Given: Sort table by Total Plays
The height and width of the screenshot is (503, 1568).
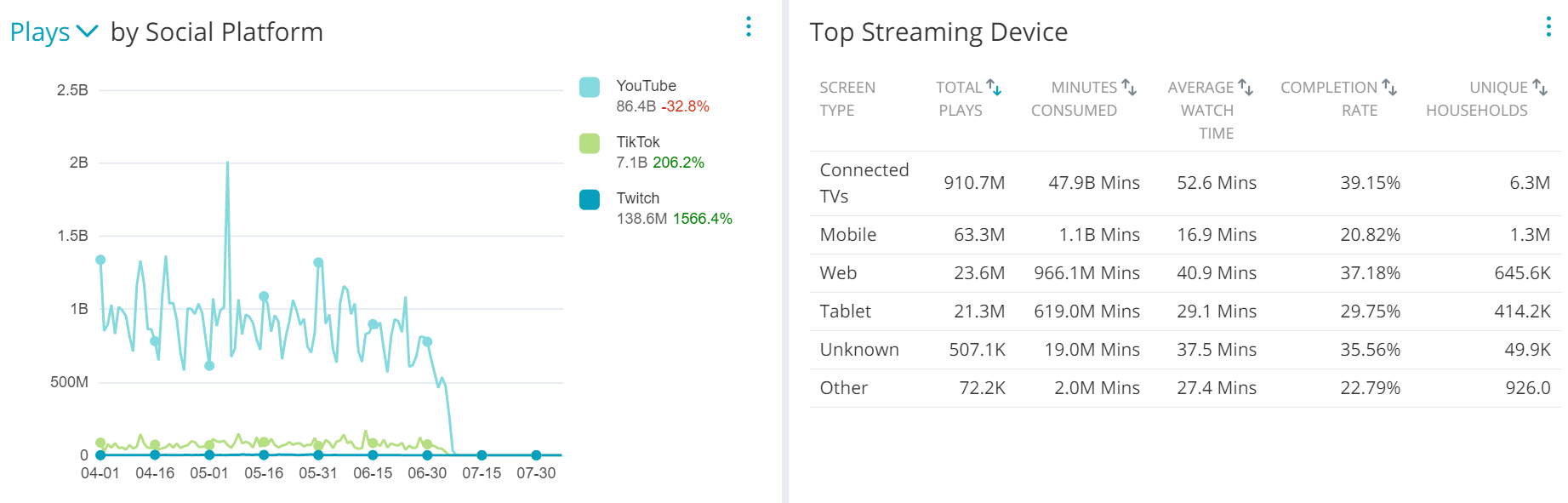Looking at the screenshot, I should coord(994,87).
